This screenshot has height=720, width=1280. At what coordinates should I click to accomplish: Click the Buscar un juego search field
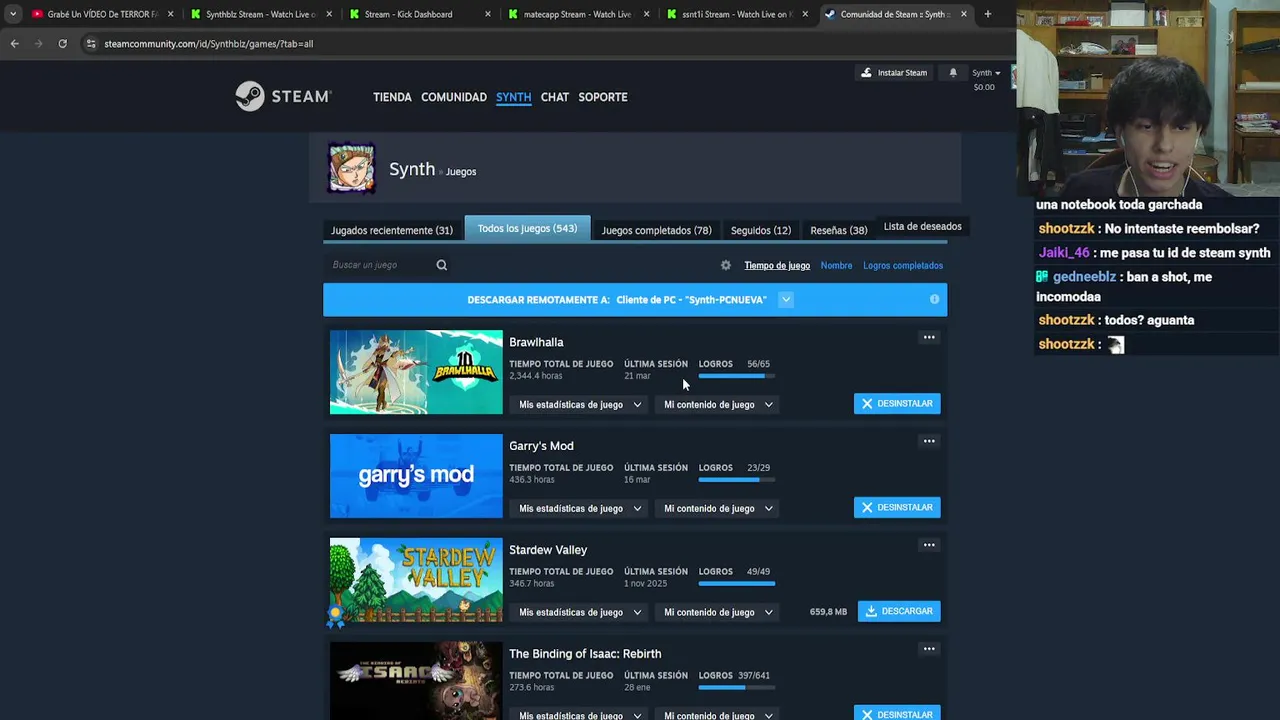[x=380, y=265]
